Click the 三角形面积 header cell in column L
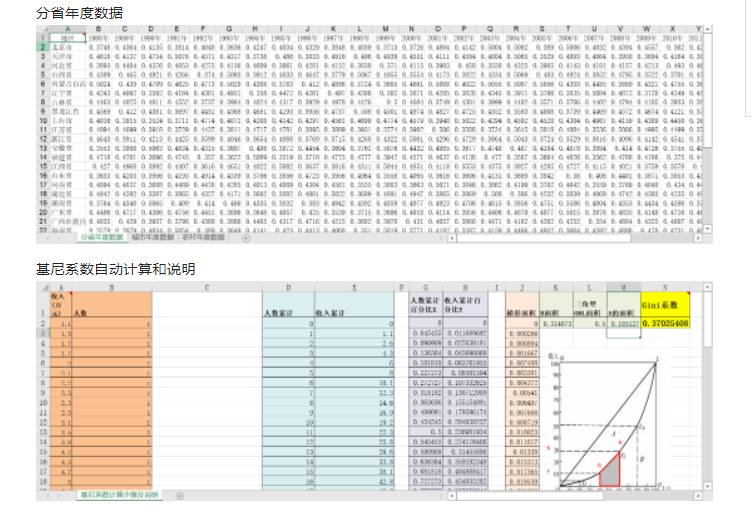The width and height of the screenshot is (752, 512). point(589,304)
